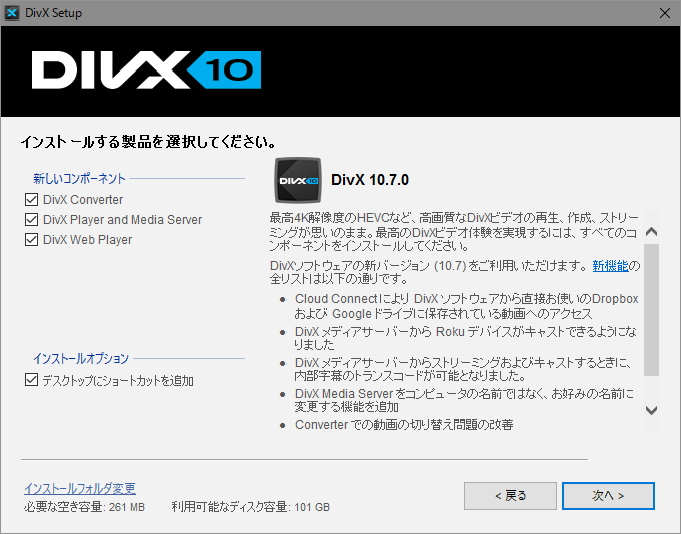Viewport: 681px width, 534px height.
Task: Click the DivX Media Server rename bullet text
Action: pyautogui.click(x=464, y=400)
